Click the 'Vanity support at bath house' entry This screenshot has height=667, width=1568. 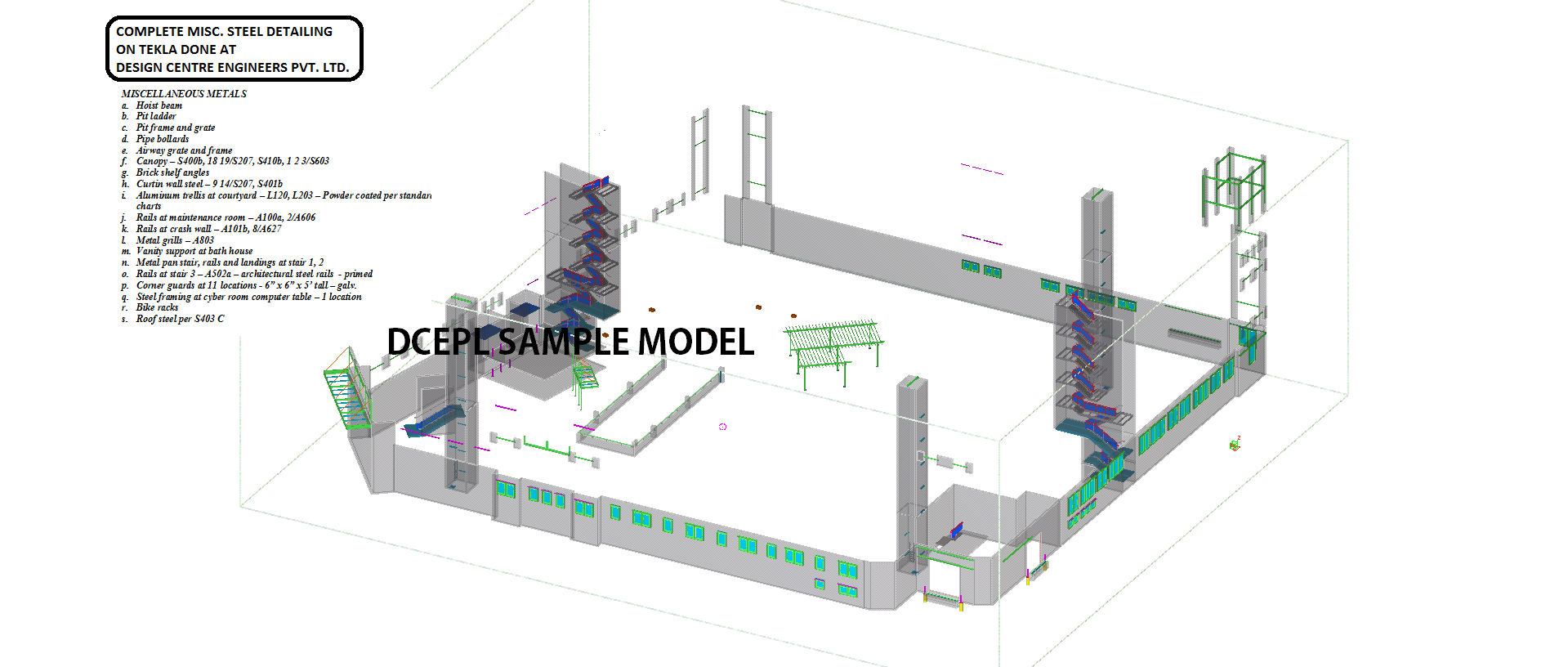tap(194, 251)
